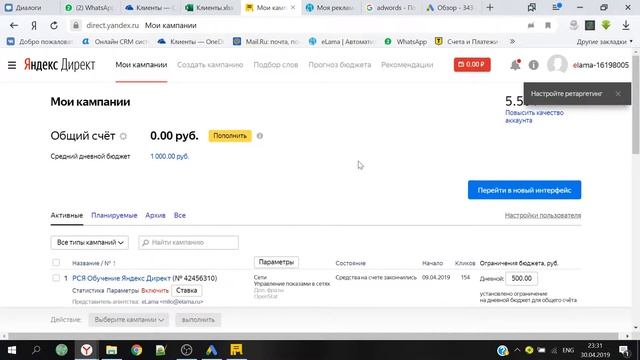Go back with browser back arrow
Screen dimensions: 640x360
click(x=14, y=25)
